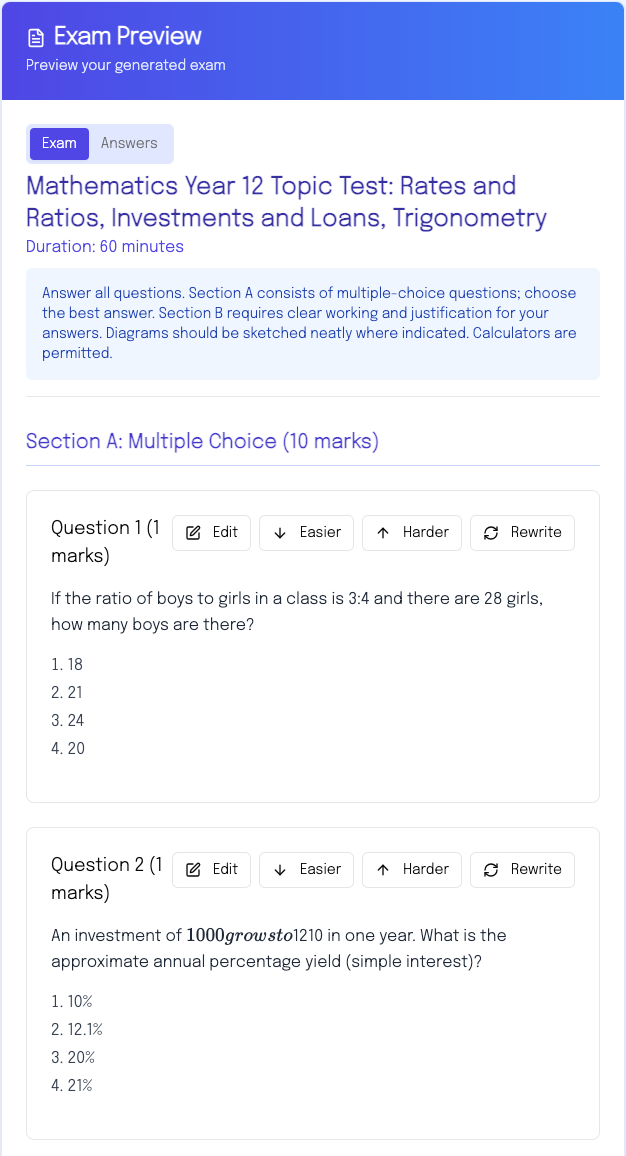Click the pencil icon on Question 2
Screen dimensions: 626x1156
click(194, 870)
